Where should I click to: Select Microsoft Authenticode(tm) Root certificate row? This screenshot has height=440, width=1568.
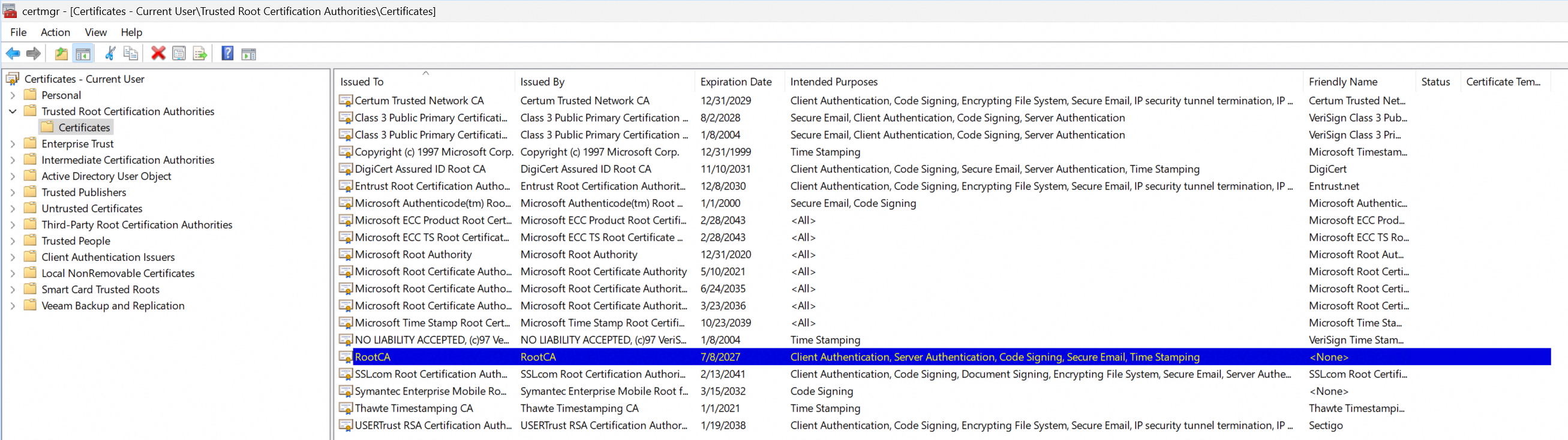pyautogui.click(x=945, y=203)
